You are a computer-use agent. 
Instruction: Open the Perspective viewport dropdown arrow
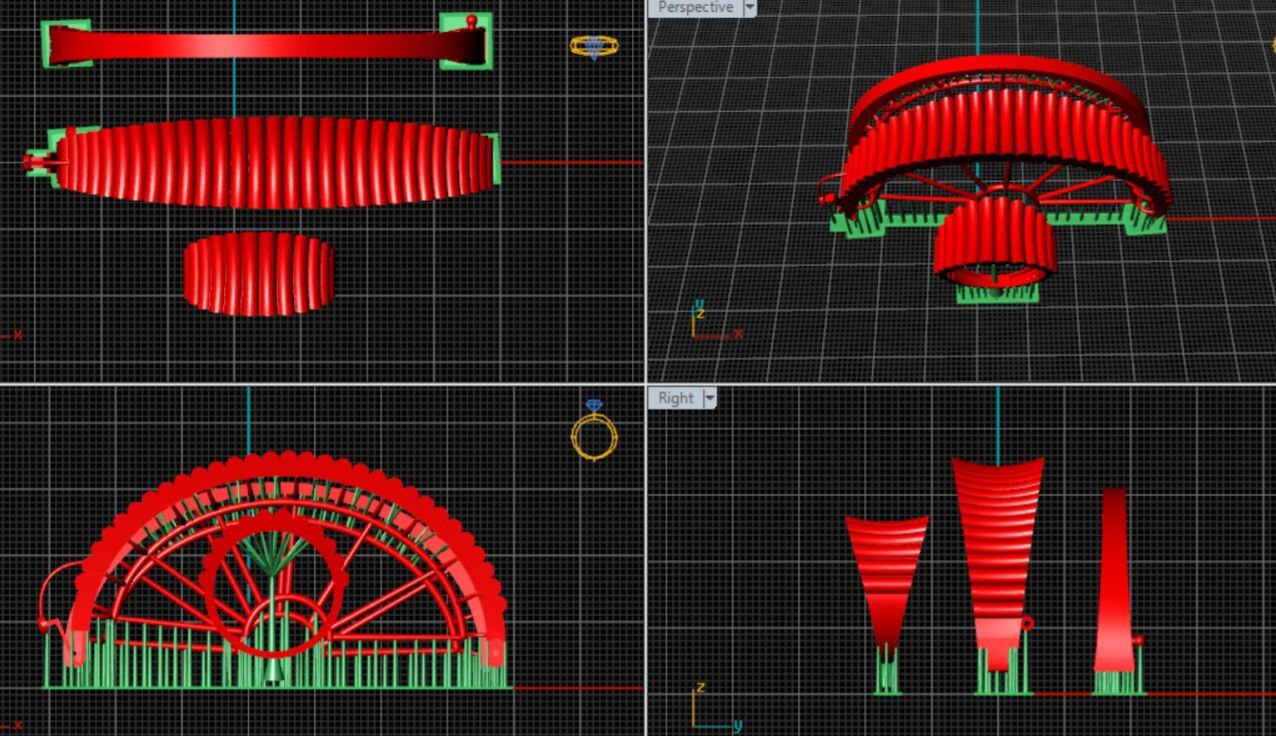(748, 7)
